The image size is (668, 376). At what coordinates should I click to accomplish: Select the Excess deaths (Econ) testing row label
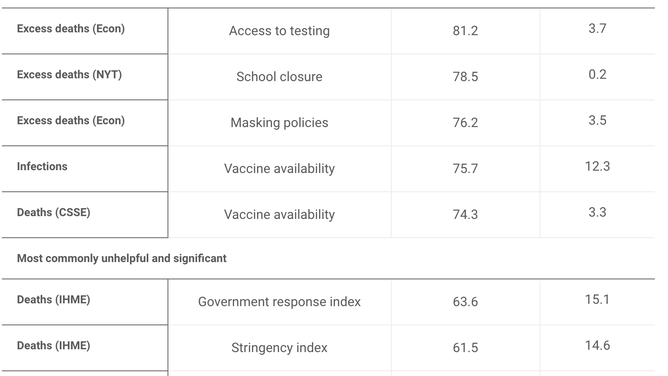(x=71, y=29)
